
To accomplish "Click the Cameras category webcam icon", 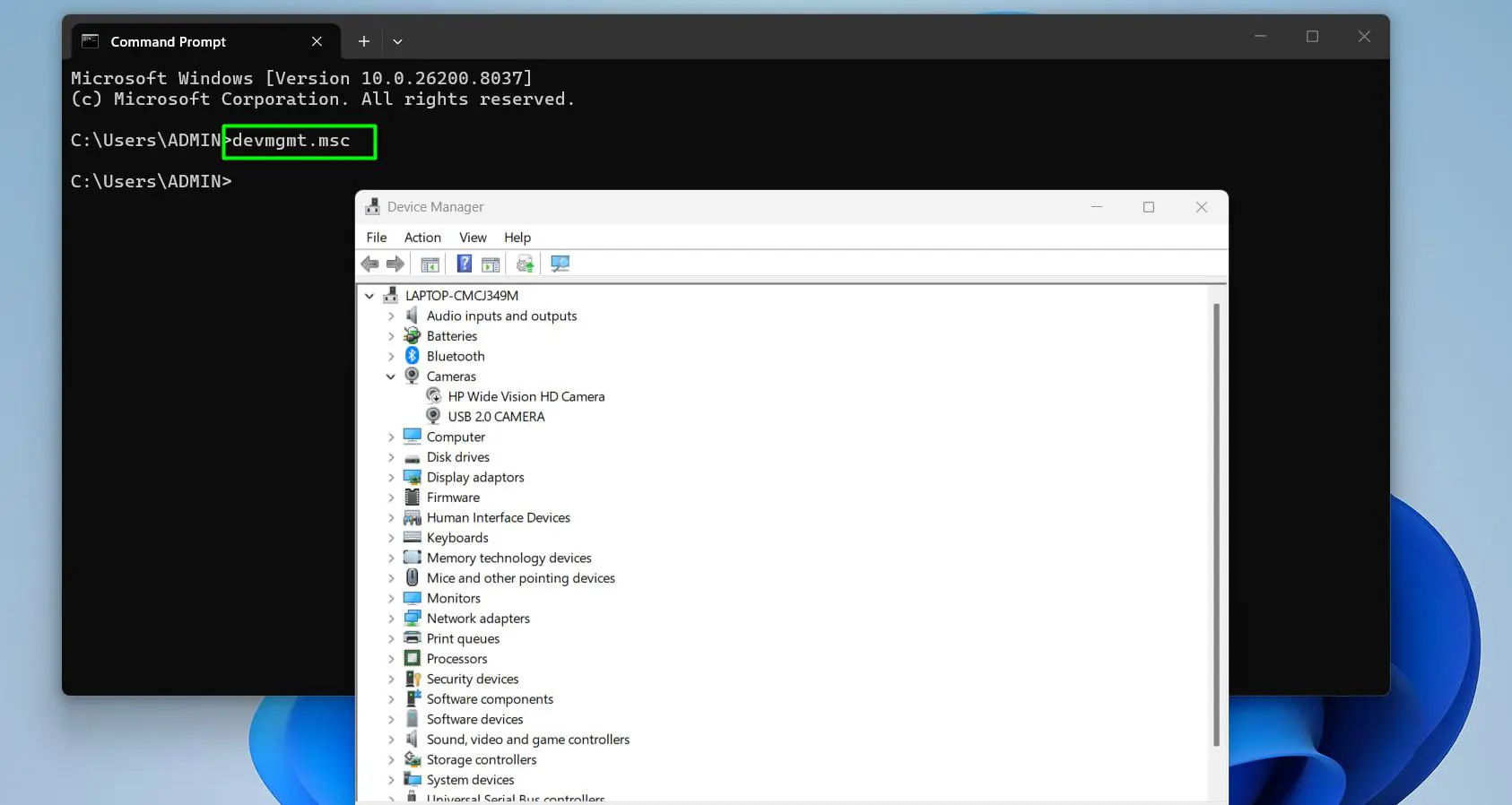I will 412,376.
